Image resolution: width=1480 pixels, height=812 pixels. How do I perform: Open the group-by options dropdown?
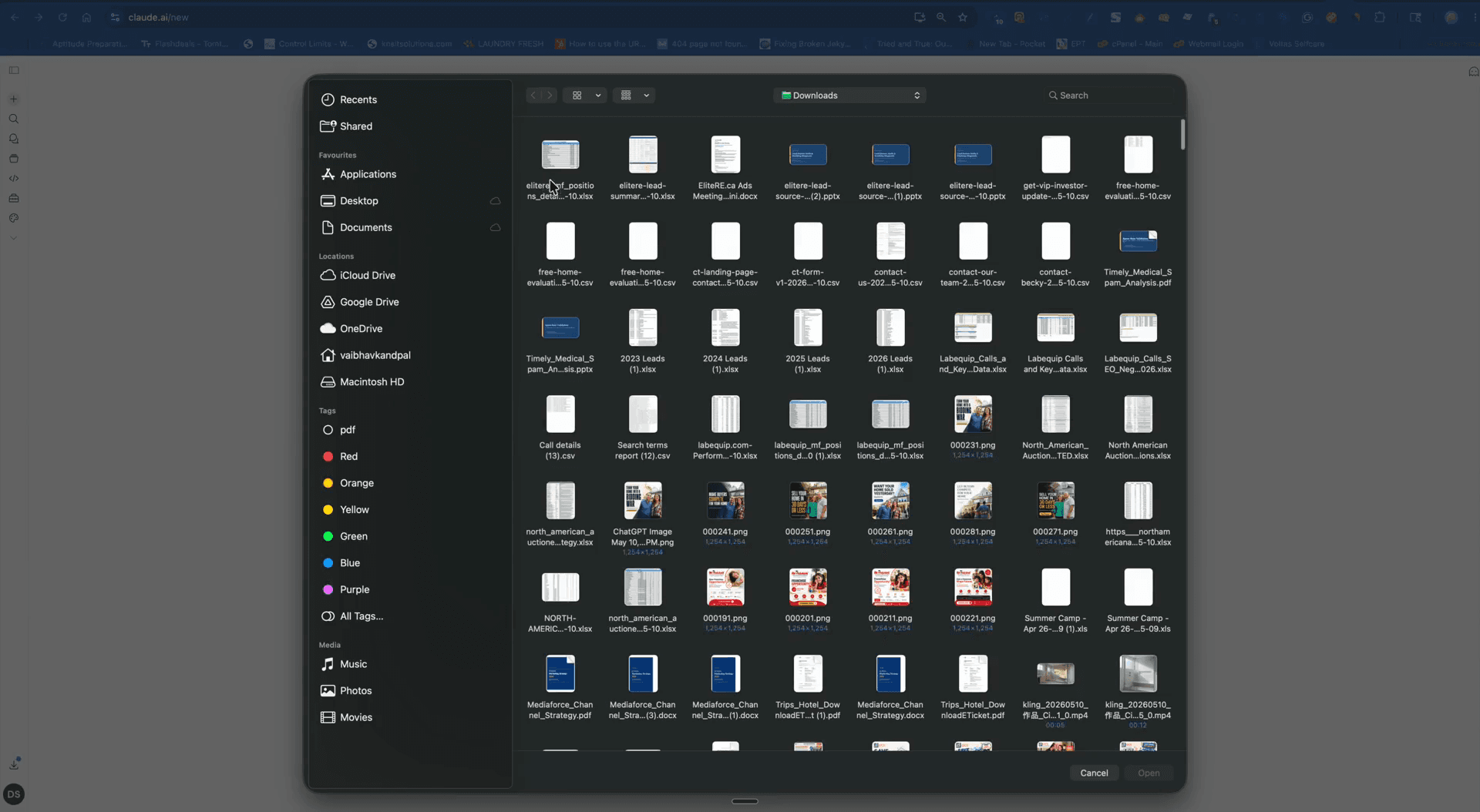tap(634, 96)
